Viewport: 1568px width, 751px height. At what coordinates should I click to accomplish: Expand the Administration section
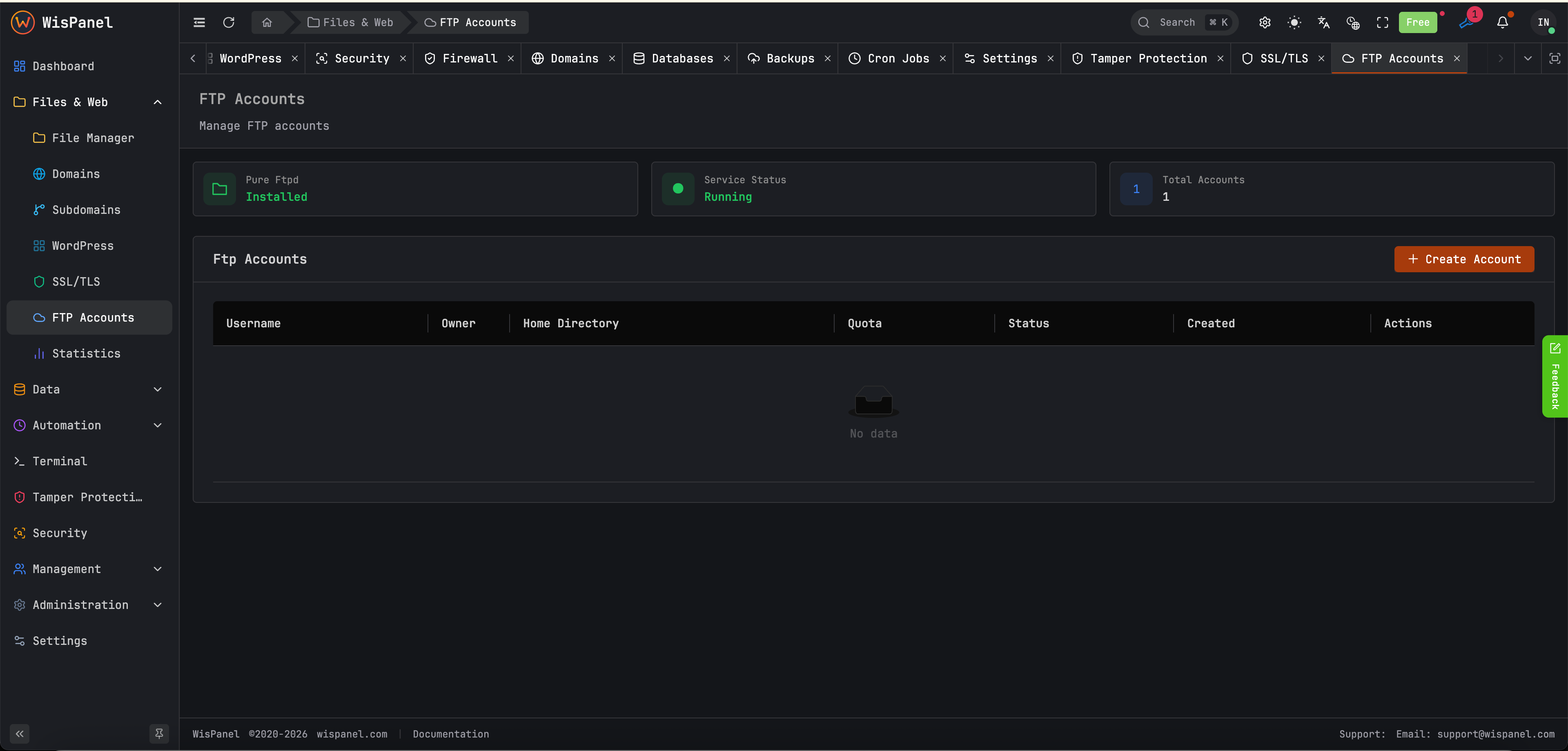[x=89, y=604]
